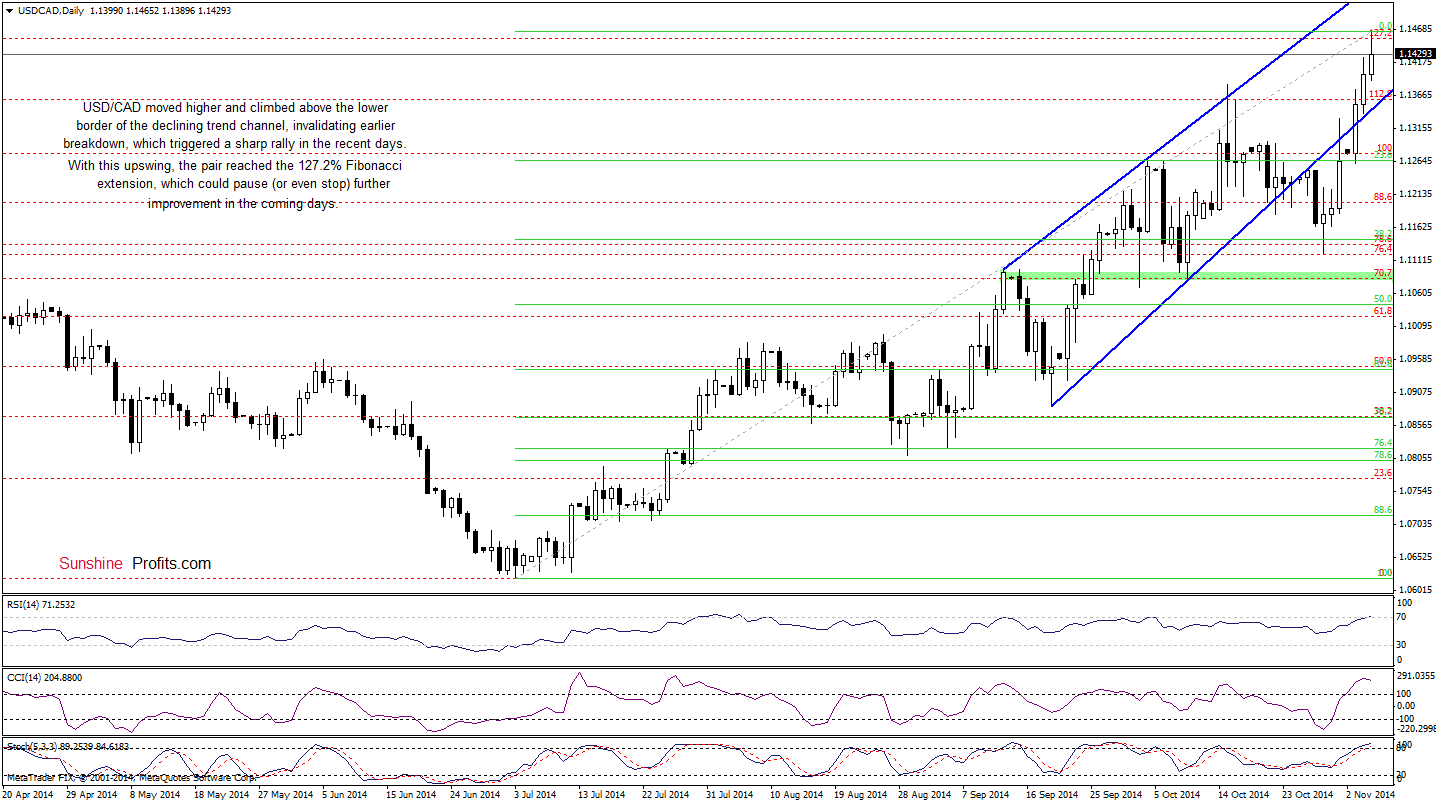
Task: Click the 5 Oct 2014 date label
Action: click(x=1177, y=795)
